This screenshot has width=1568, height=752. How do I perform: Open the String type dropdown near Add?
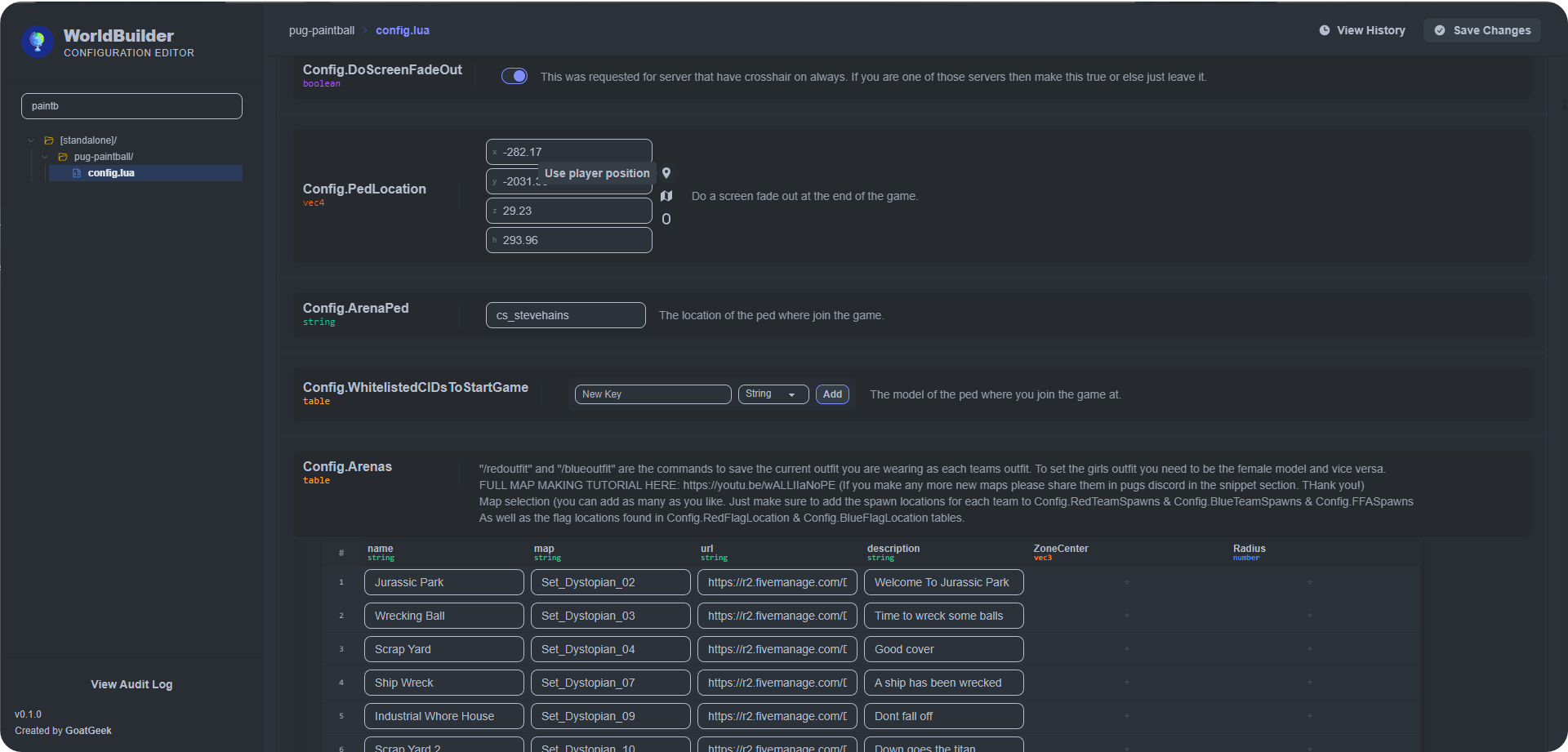pos(772,394)
